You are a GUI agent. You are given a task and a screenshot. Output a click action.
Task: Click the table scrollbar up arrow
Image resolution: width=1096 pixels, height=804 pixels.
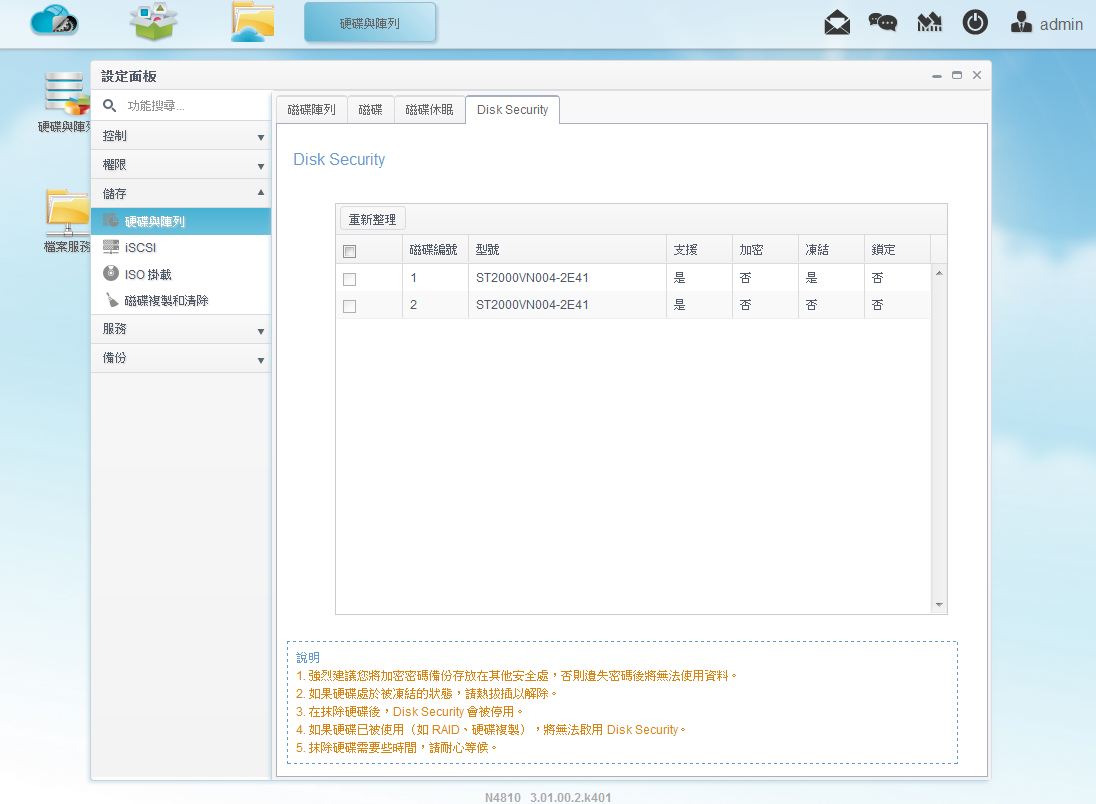click(939, 273)
